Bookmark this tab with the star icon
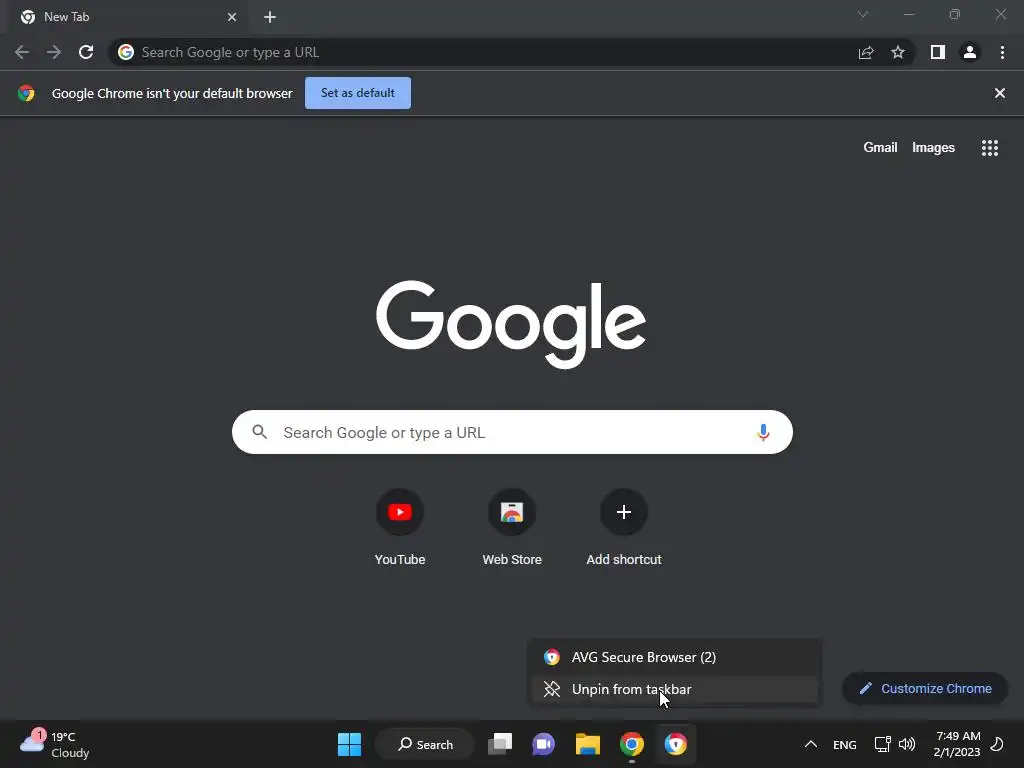 coord(898,52)
